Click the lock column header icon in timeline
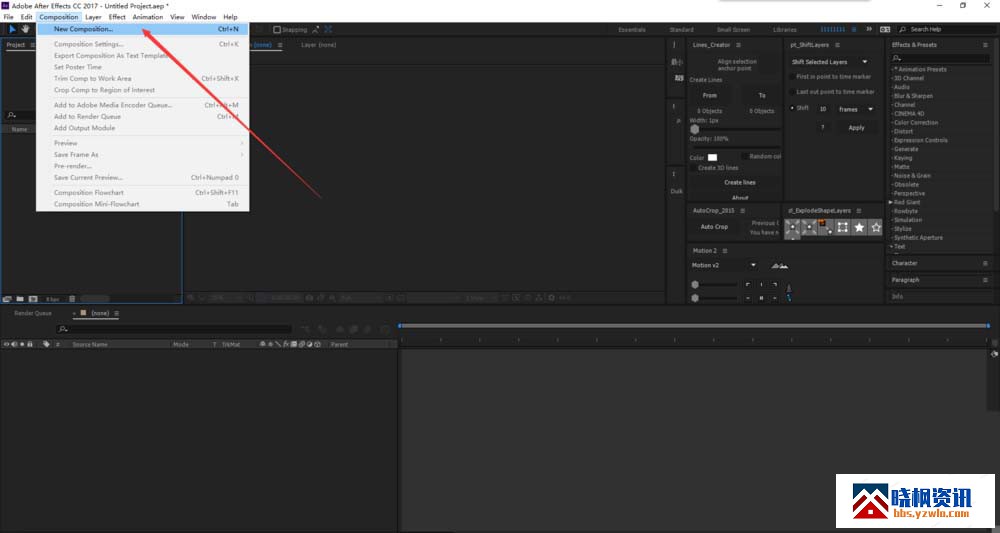 (x=29, y=344)
